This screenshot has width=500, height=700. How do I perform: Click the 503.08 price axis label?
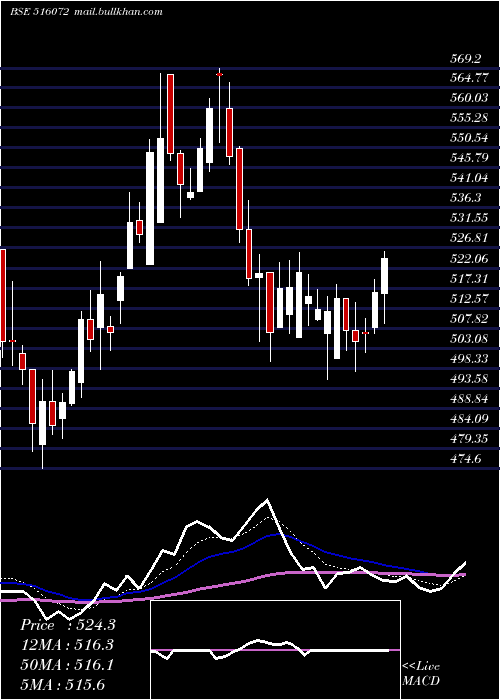(x=469, y=339)
